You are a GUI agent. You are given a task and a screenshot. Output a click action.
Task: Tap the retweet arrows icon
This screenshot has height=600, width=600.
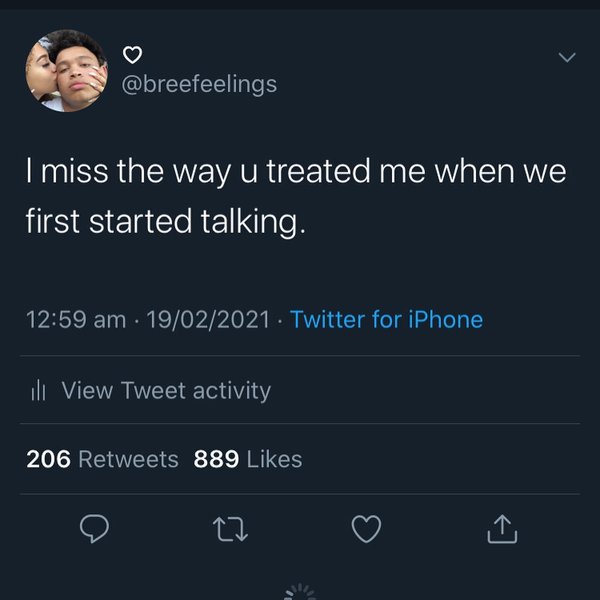(x=230, y=529)
